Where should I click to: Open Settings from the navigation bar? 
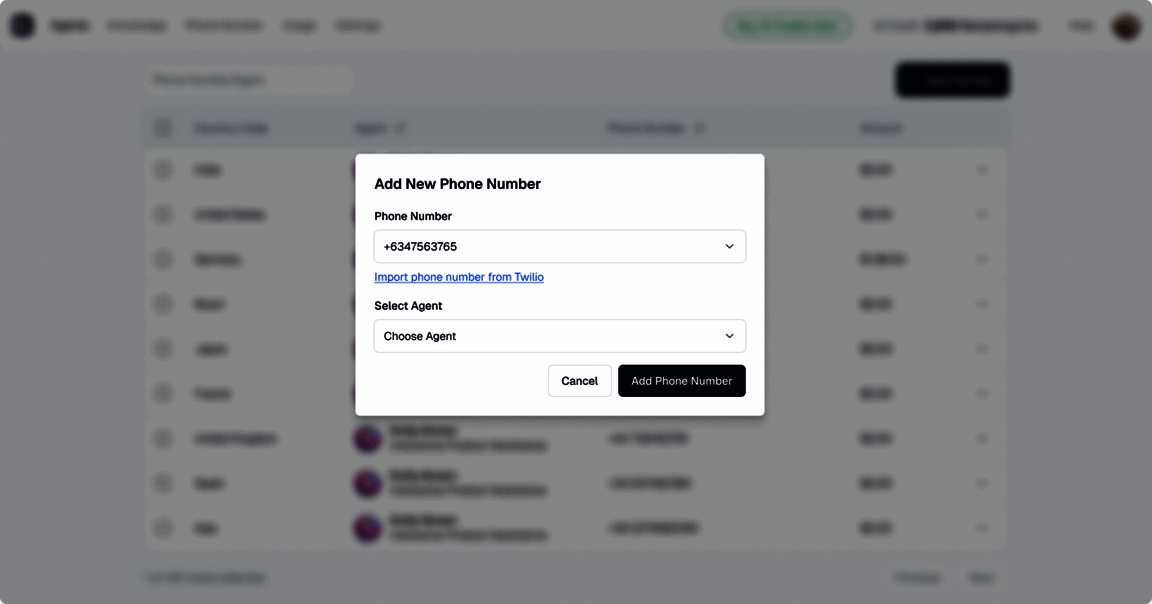click(x=358, y=25)
